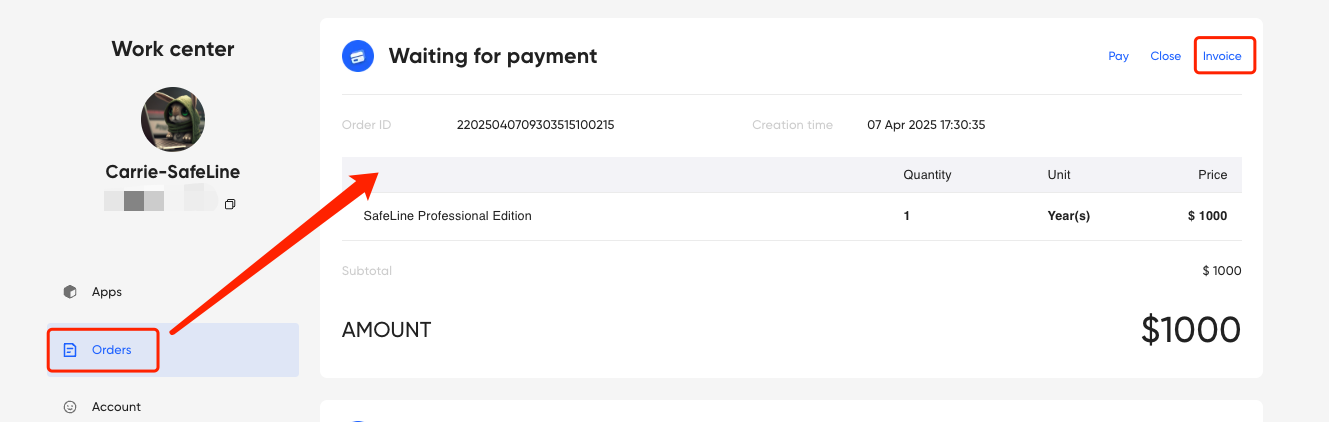Click the Carrie-SafeLine profile avatar

[x=173, y=118]
